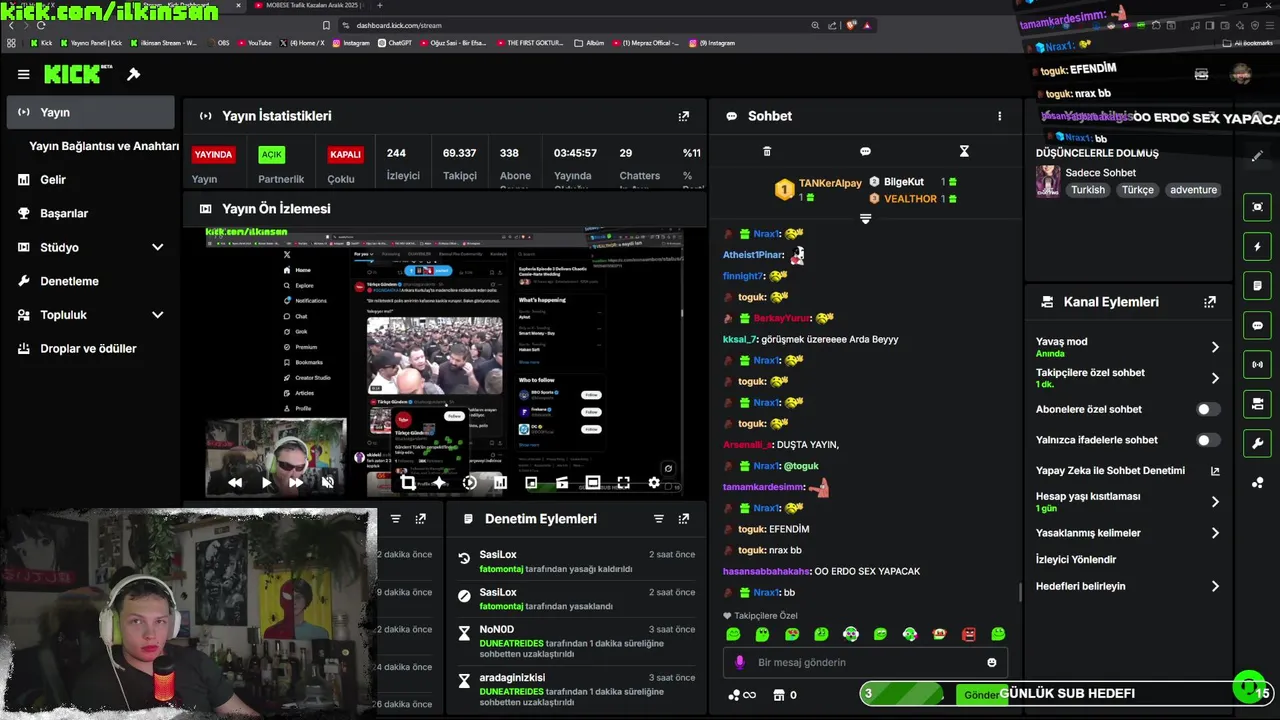Open Denetim Eylemleri filter icon

pos(659,519)
